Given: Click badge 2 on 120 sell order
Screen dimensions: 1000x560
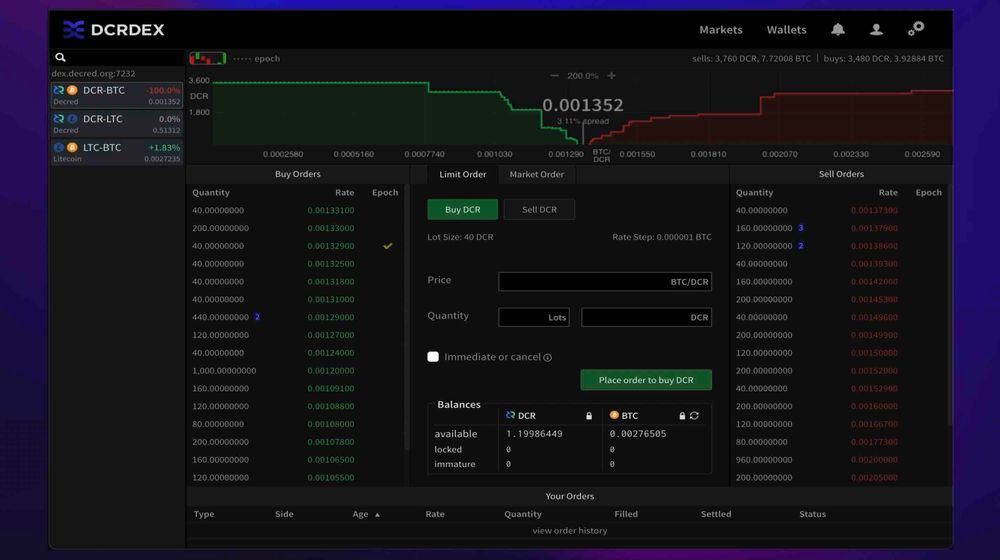Looking at the screenshot, I should [x=801, y=246].
